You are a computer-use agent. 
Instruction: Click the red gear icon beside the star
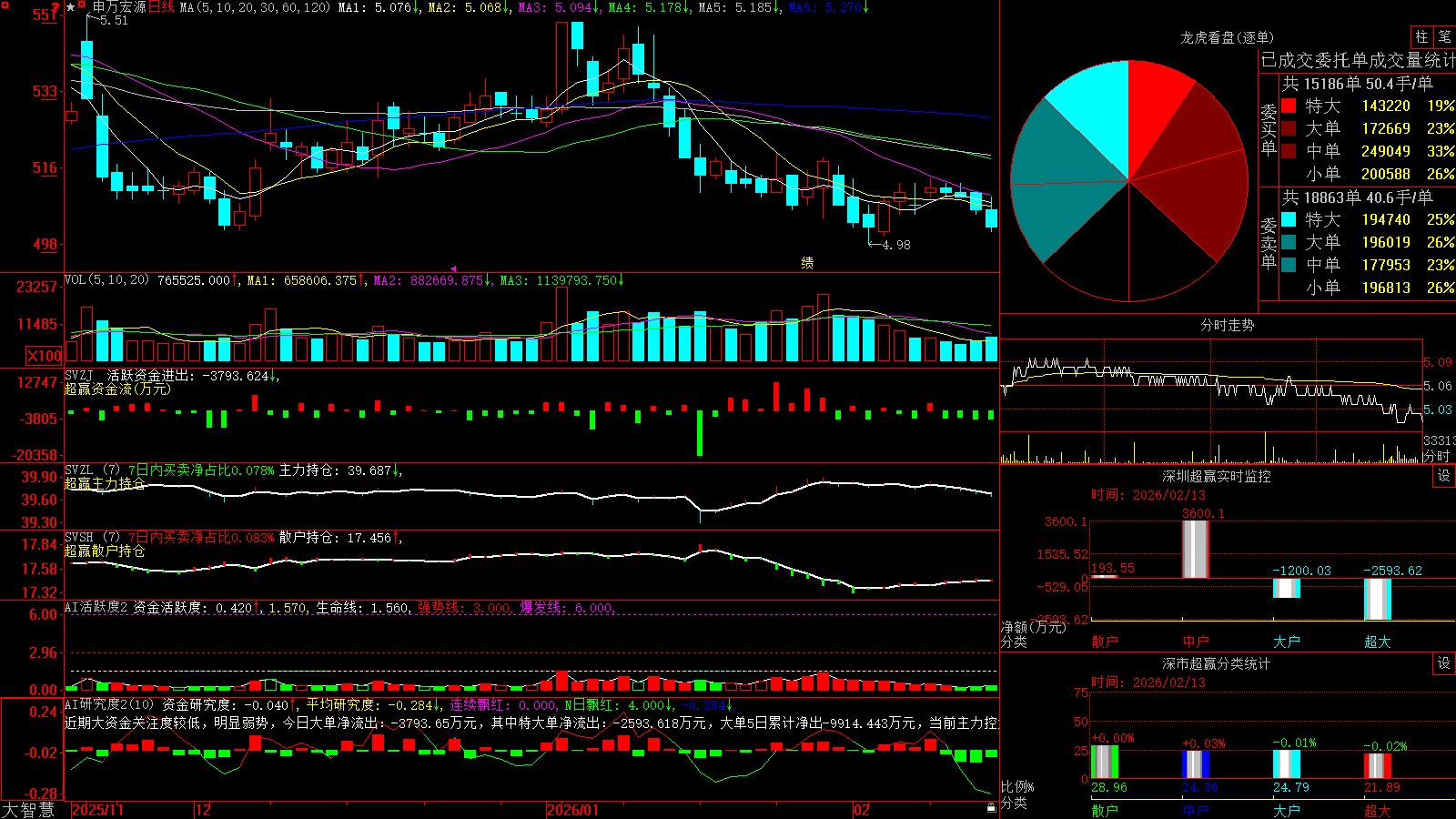click(82, 5)
